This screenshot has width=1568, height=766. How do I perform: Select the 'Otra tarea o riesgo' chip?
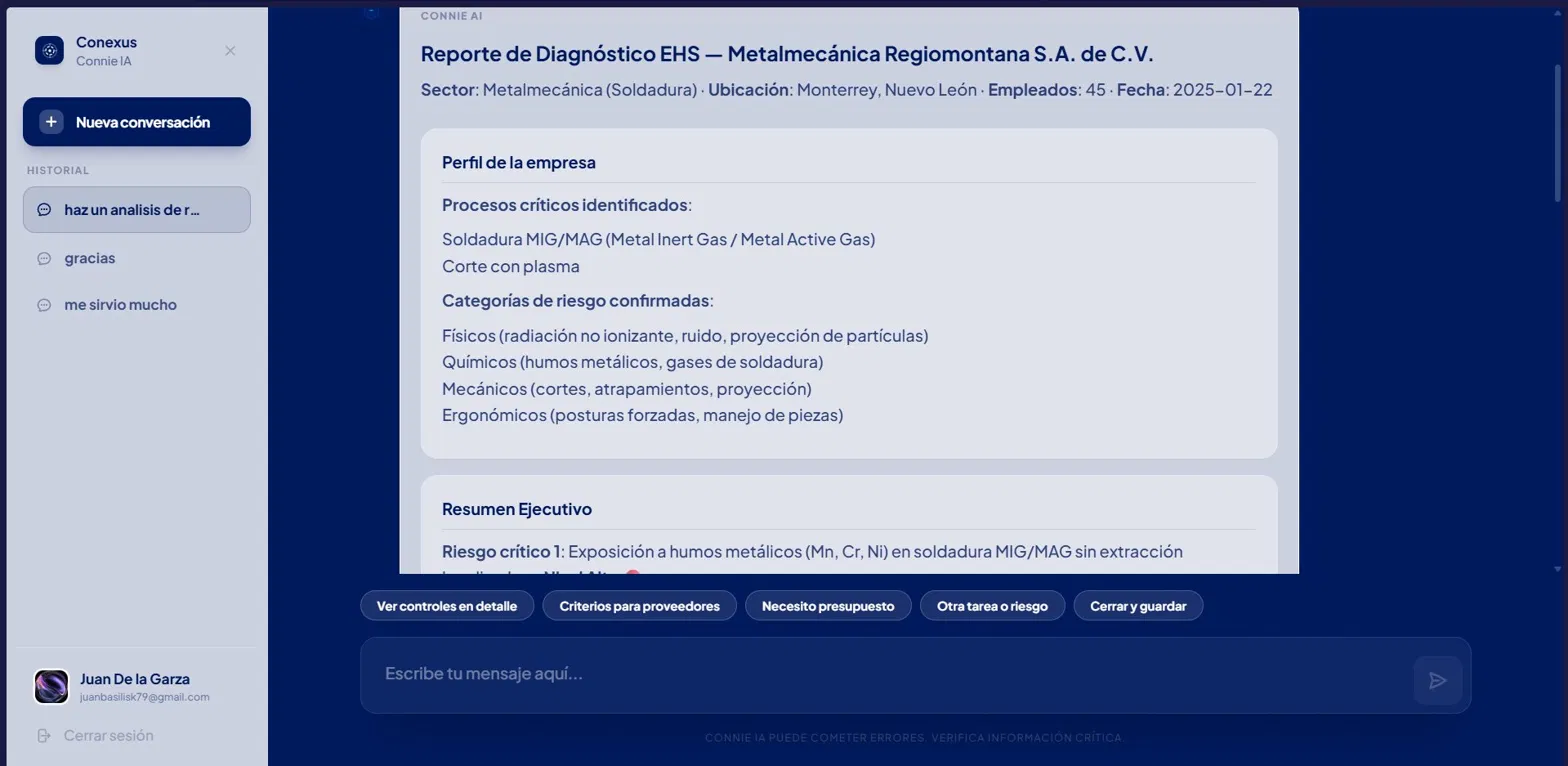tap(992, 606)
